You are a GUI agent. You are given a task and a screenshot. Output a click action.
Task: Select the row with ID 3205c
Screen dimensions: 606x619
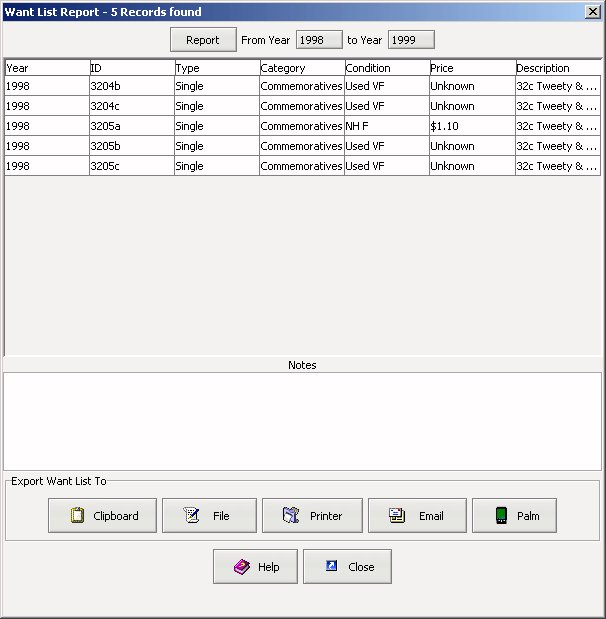(131, 166)
